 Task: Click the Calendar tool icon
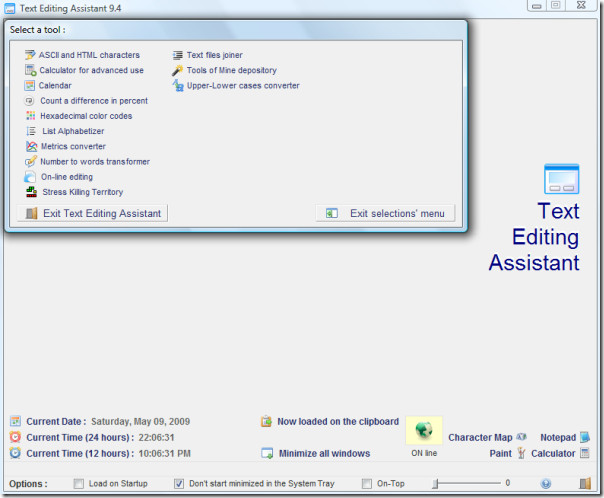[x=30, y=86]
